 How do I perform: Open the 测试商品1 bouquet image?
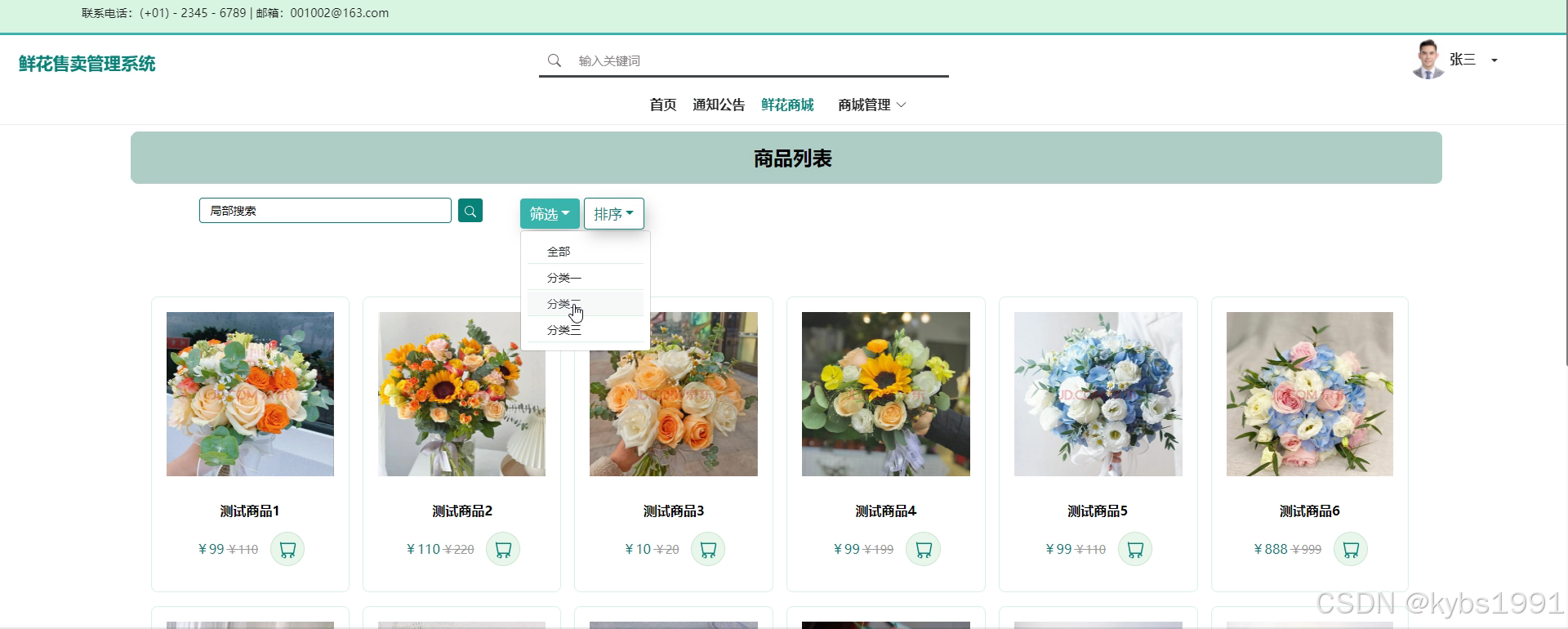[x=250, y=394]
